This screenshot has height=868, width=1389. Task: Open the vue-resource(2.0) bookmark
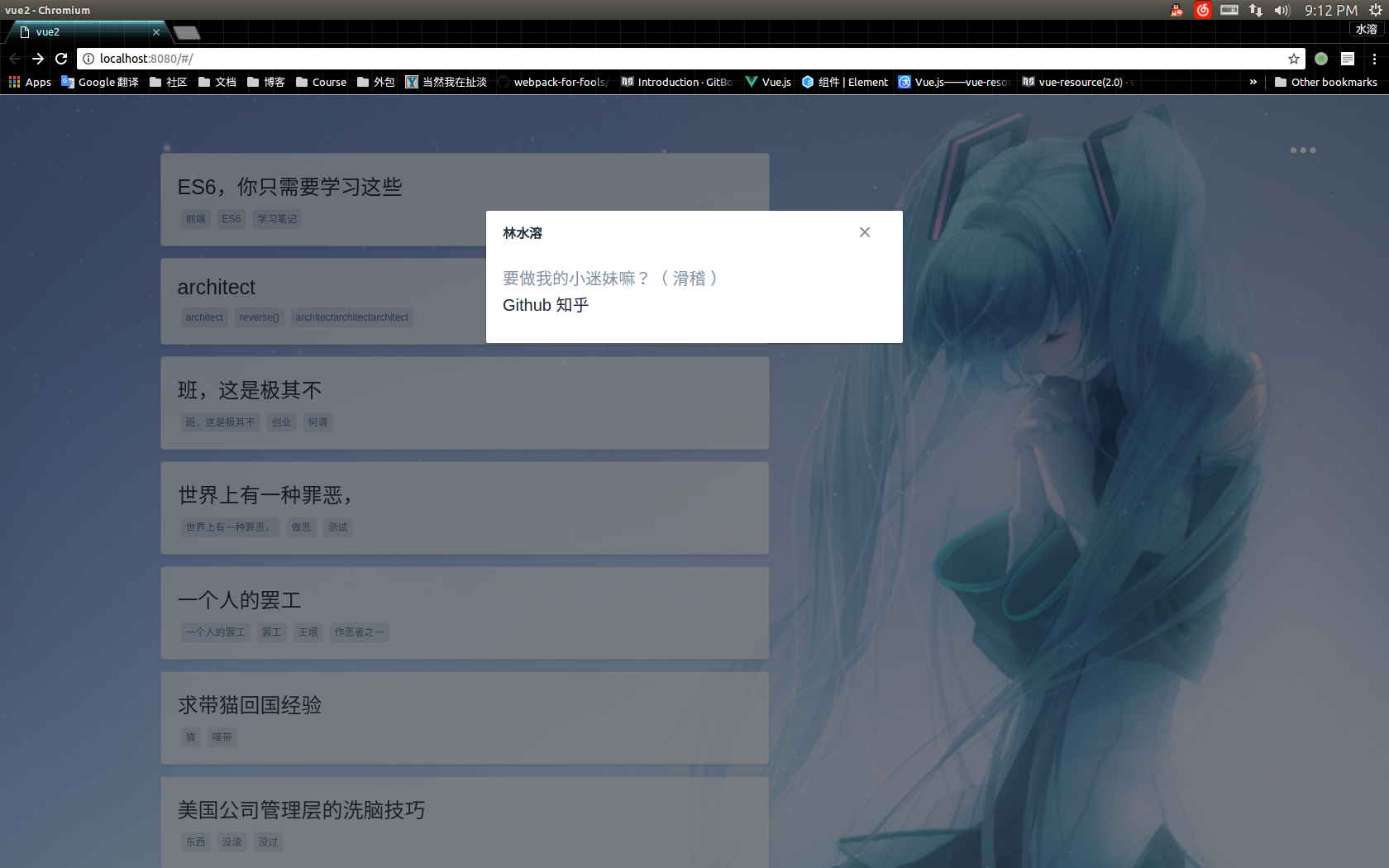(1078, 82)
